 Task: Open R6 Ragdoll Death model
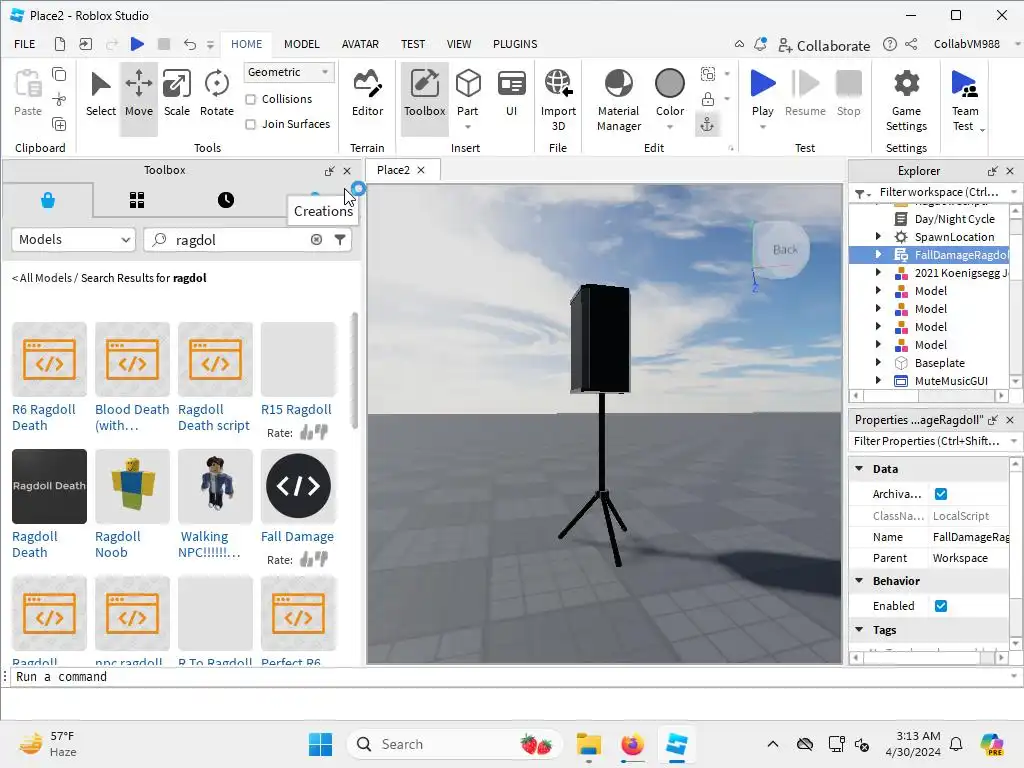49,359
